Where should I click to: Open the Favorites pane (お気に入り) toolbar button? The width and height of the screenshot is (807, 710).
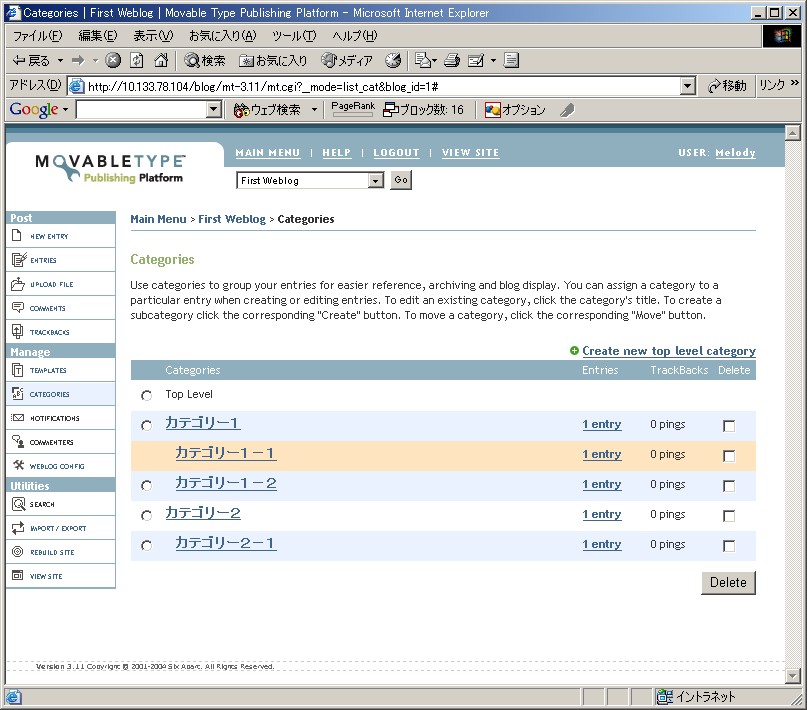[x=273, y=61]
